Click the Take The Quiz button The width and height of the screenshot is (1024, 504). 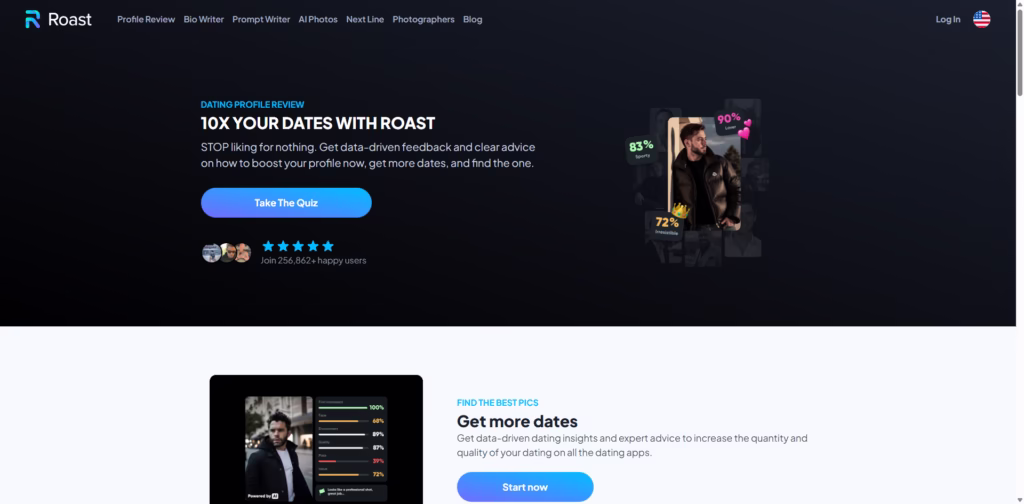coord(286,202)
